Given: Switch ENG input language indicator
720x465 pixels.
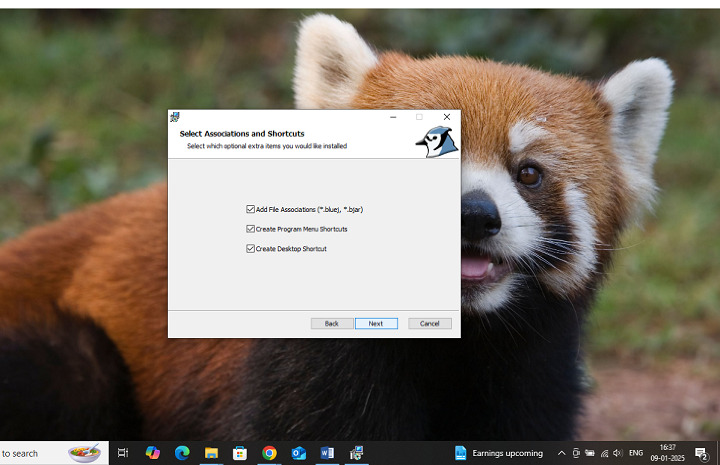Looking at the screenshot, I should pyautogui.click(x=636, y=454).
